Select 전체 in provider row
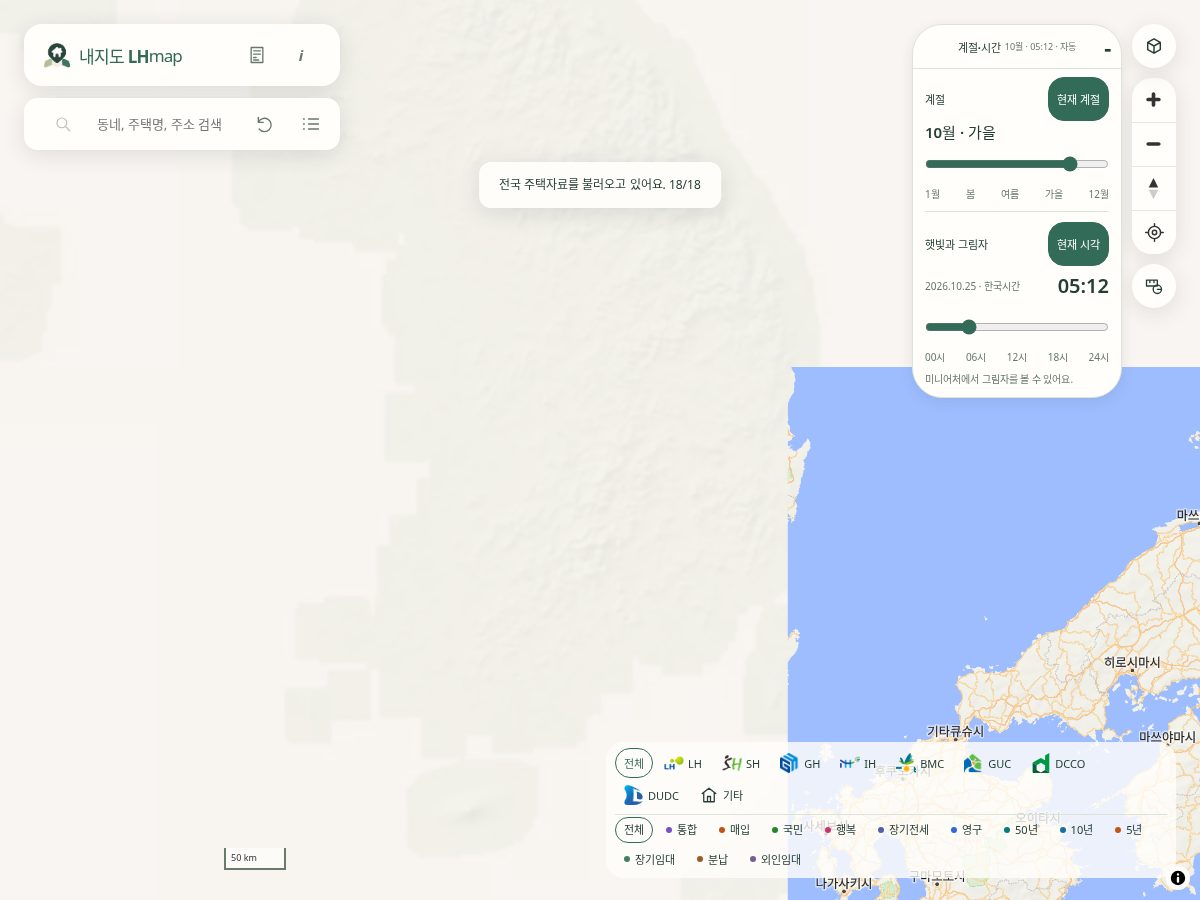Screen dimensions: 1200x900 point(634,763)
